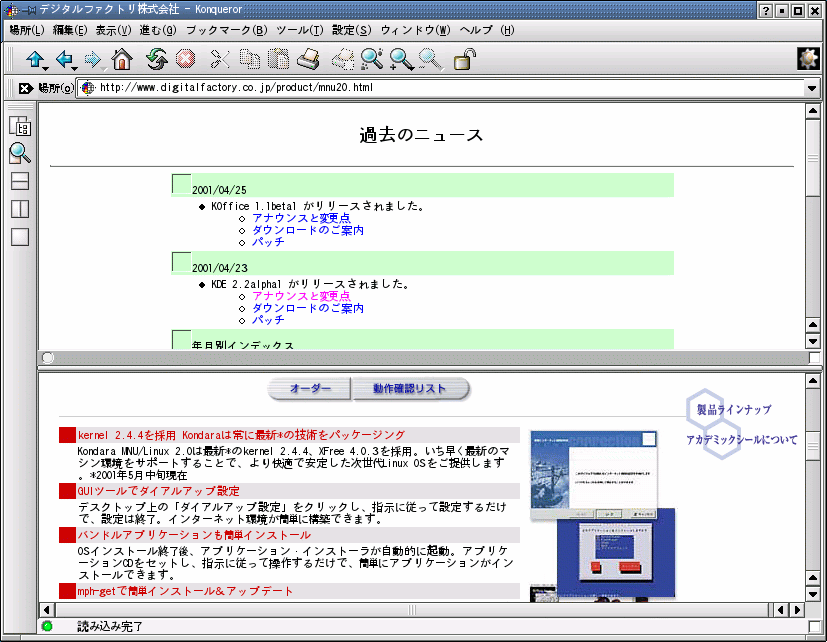The height and width of the screenshot is (642, 827).
Task: Click the 読み込み完了 status bar text
Action: [x=110, y=626]
